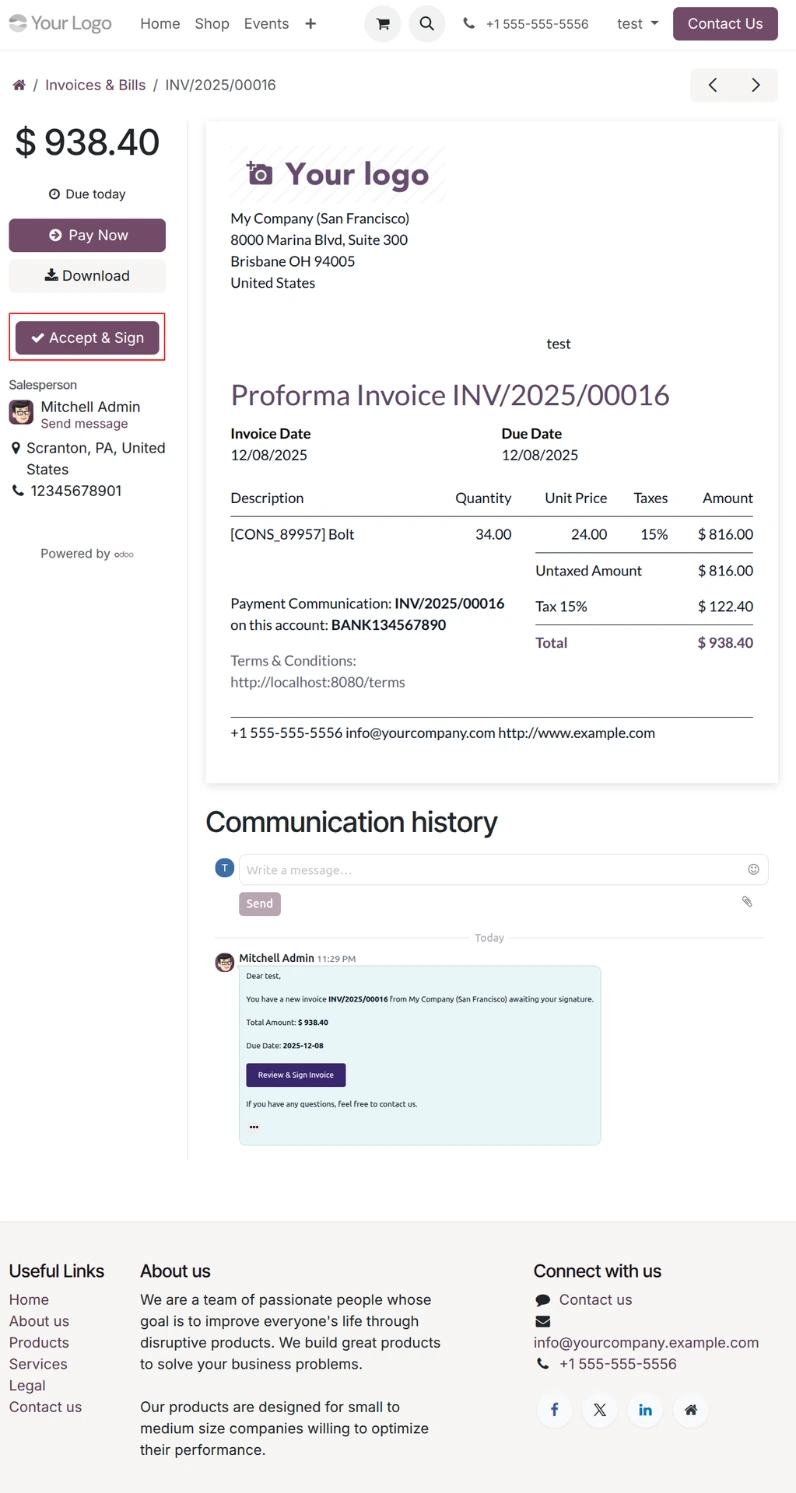The width and height of the screenshot is (796, 1493).
Task: Open the Shop menu item
Action: point(212,24)
